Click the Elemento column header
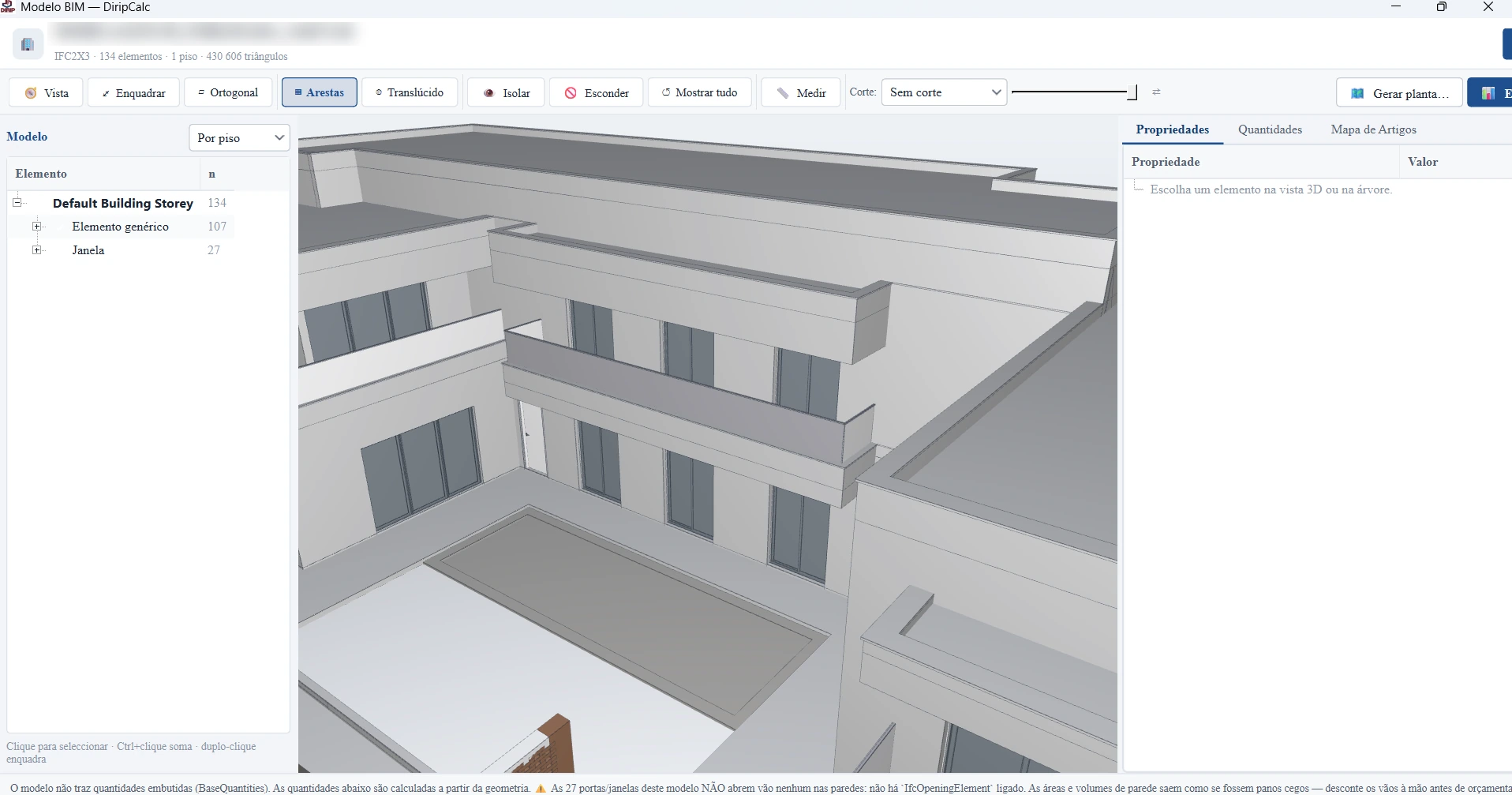 pyautogui.click(x=103, y=174)
